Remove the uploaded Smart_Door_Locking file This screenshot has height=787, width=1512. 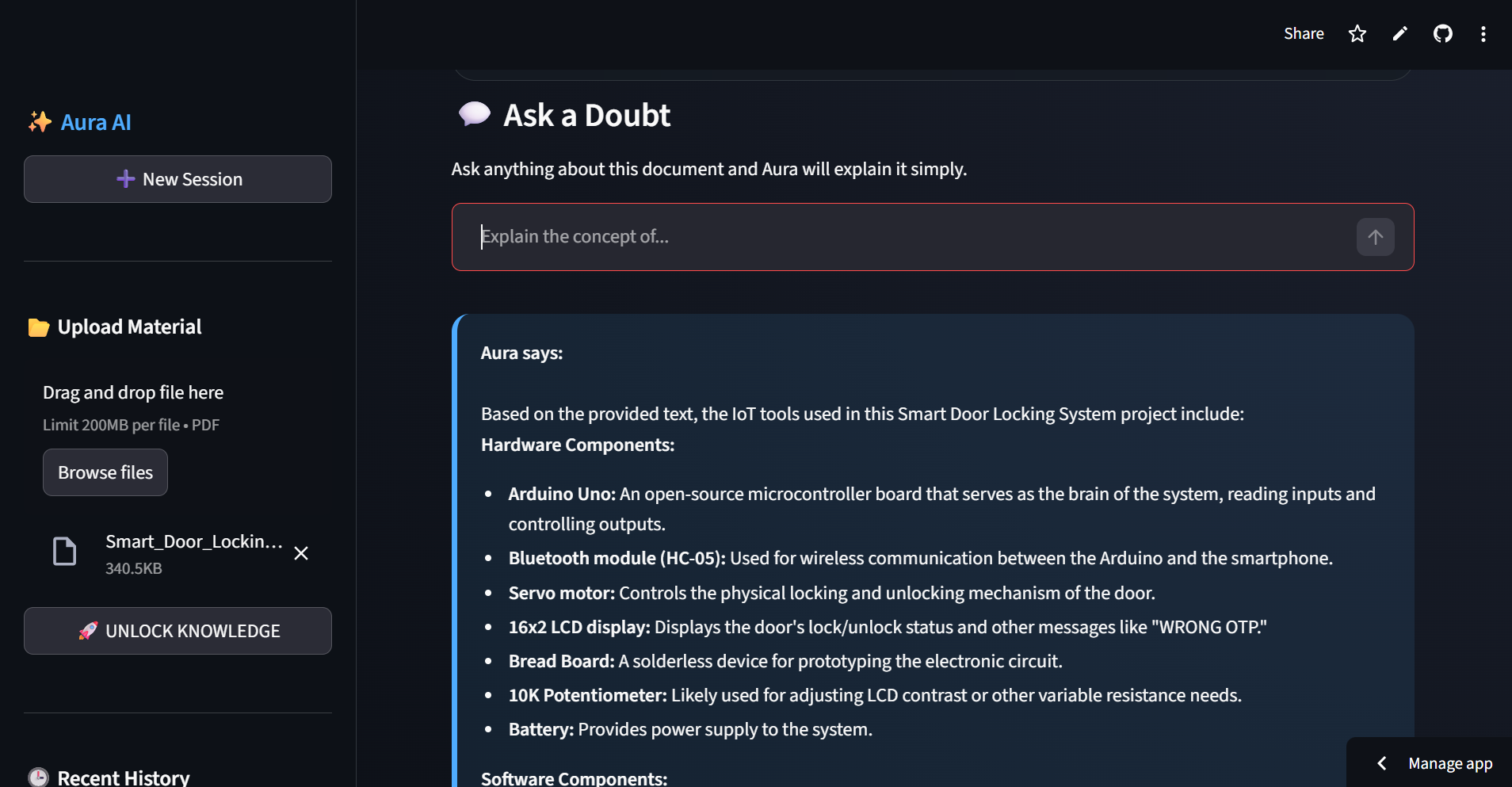(x=301, y=553)
